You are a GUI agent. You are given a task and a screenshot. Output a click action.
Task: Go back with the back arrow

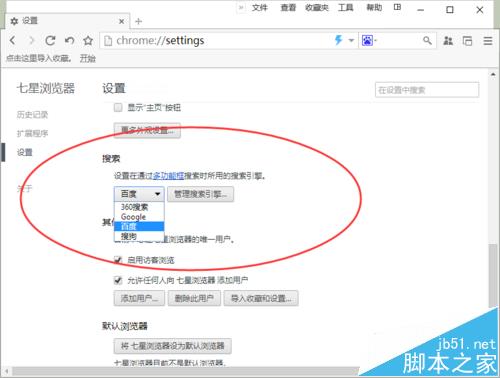click(13, 41)
